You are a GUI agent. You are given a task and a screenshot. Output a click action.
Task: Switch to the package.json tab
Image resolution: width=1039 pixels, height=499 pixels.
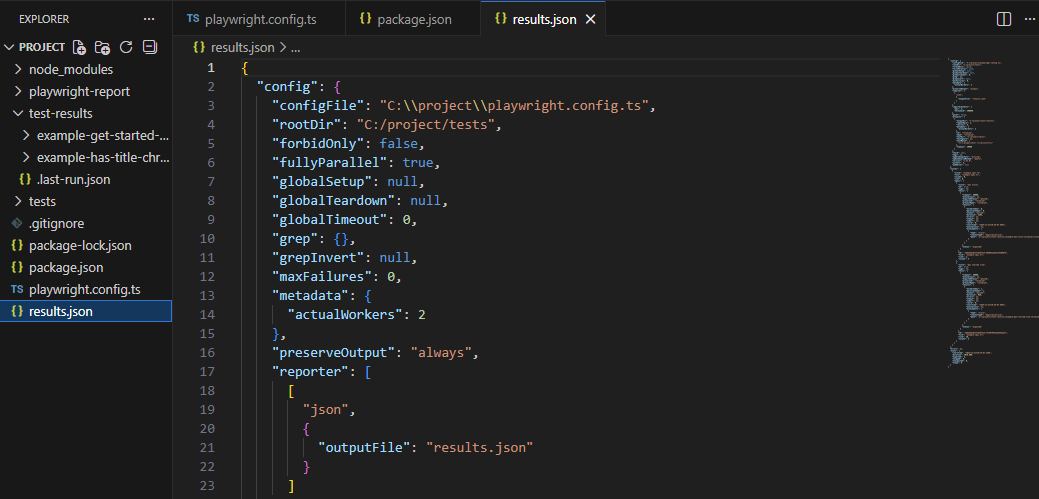pyautogui.click(x=412, y=19)
